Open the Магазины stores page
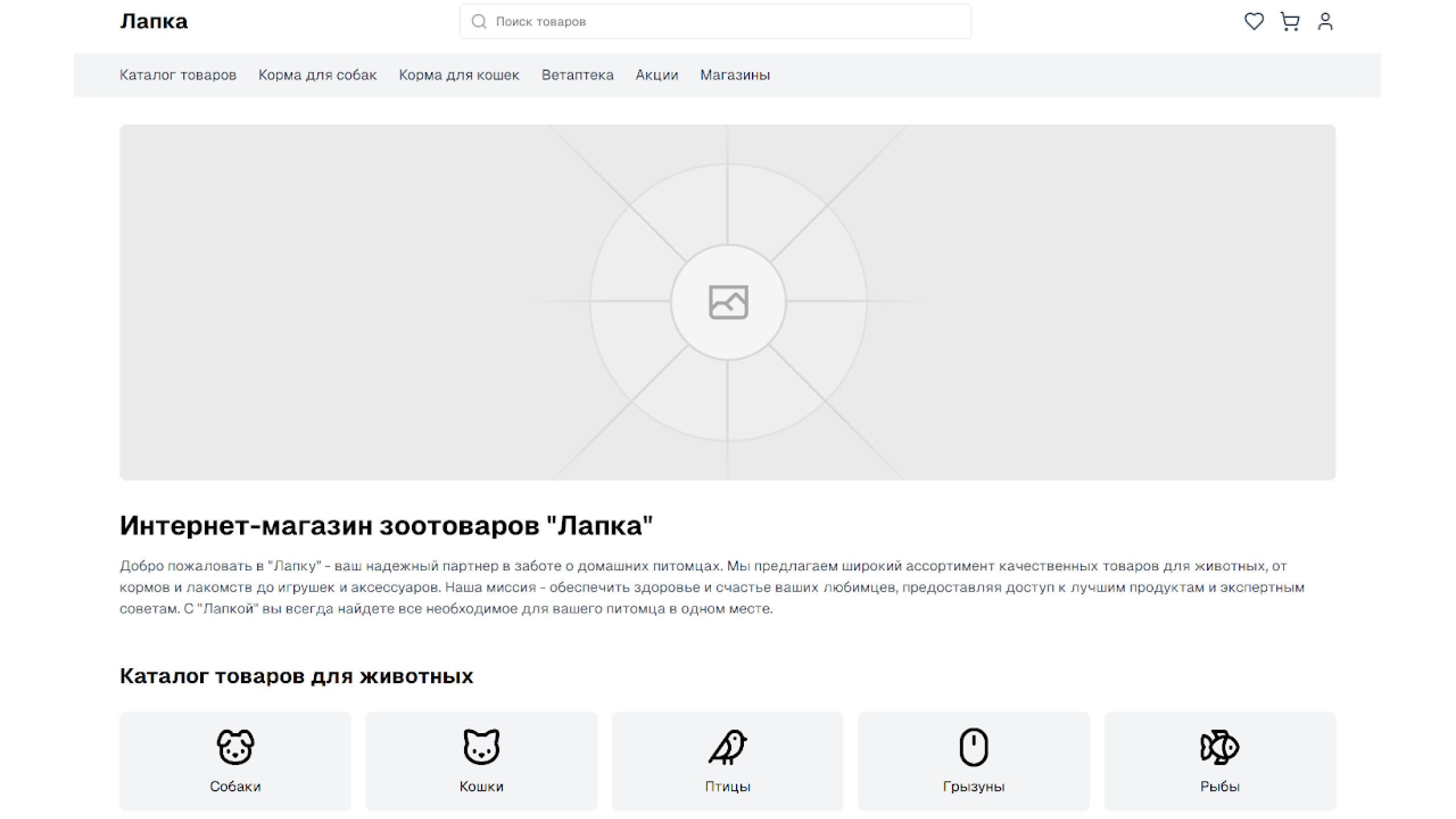The width and height of the screenshot is (1456, 819). [x=735, y=75]
